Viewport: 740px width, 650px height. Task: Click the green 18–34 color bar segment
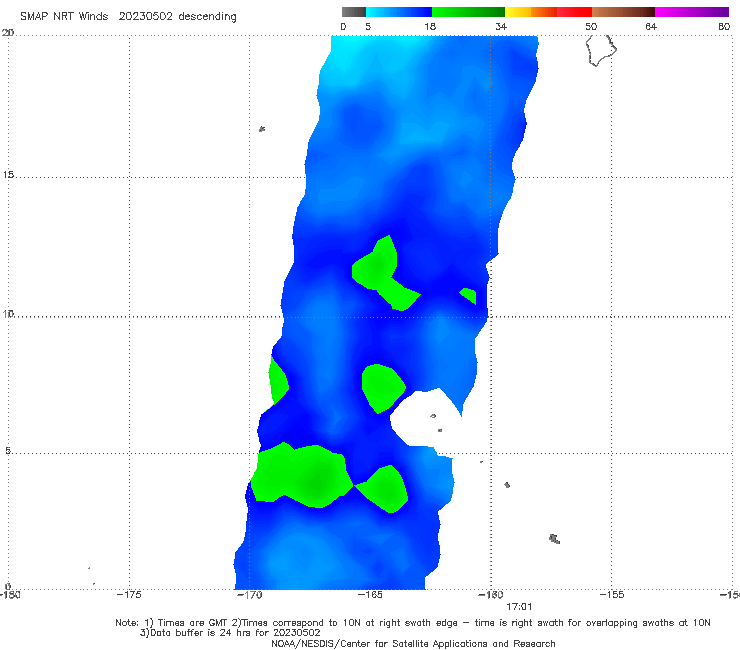468,12
